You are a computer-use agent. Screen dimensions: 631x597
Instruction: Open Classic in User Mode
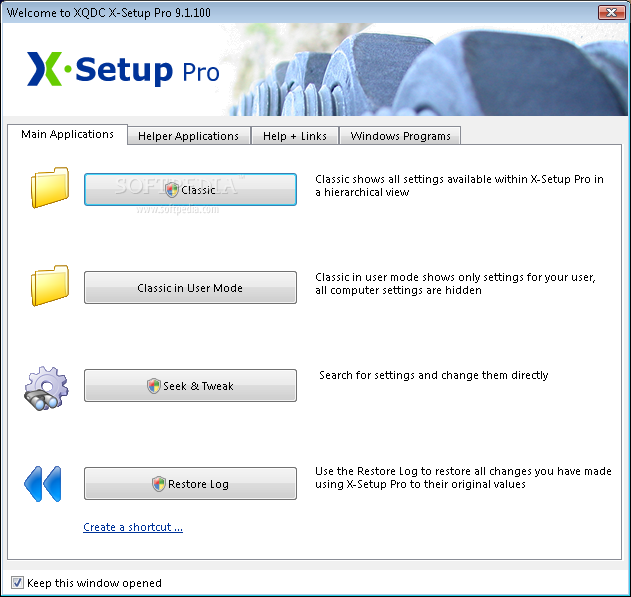coord(190,288)
